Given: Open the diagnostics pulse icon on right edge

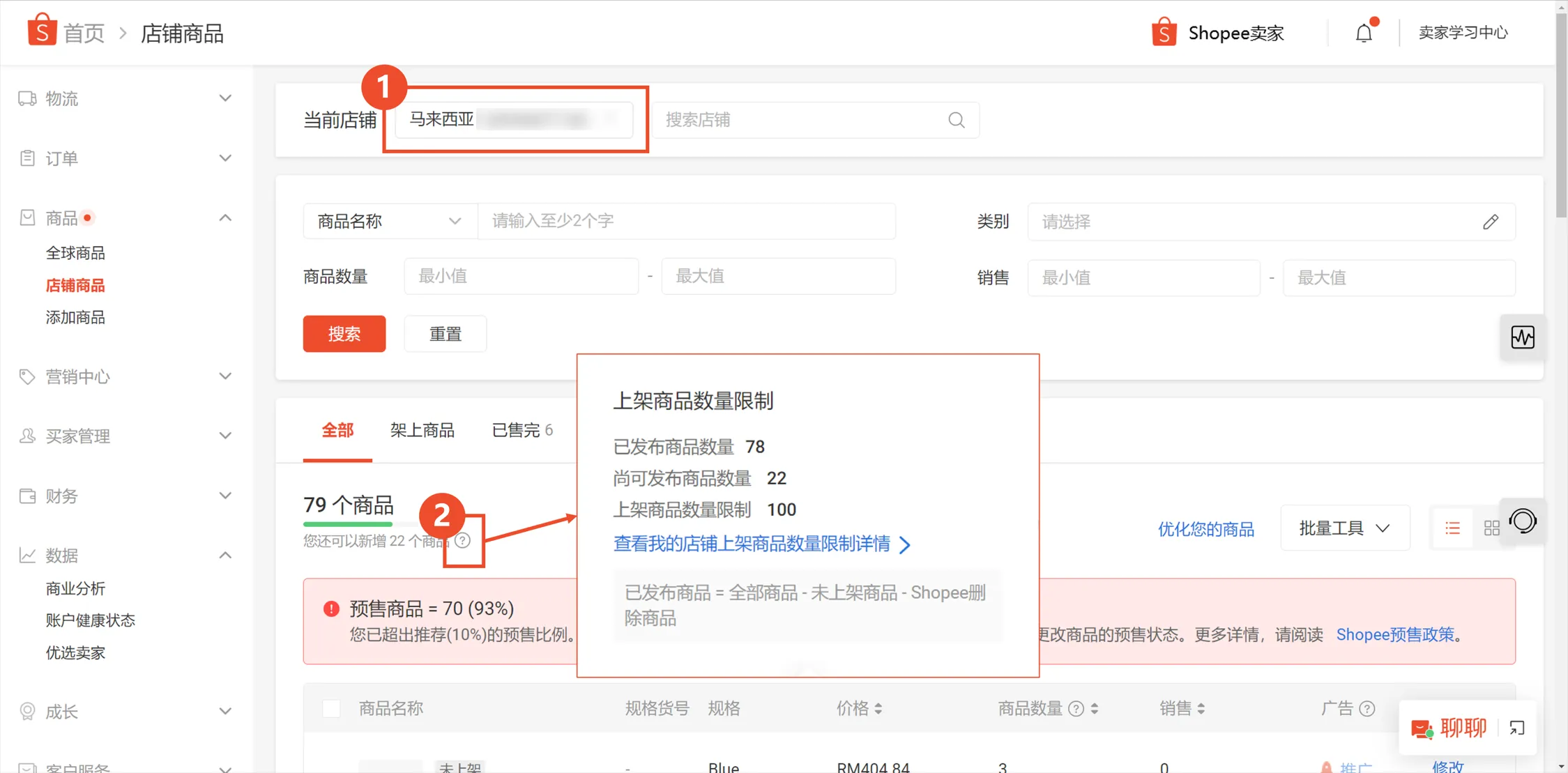Looking at the screenshot, I should (1523, 337).
